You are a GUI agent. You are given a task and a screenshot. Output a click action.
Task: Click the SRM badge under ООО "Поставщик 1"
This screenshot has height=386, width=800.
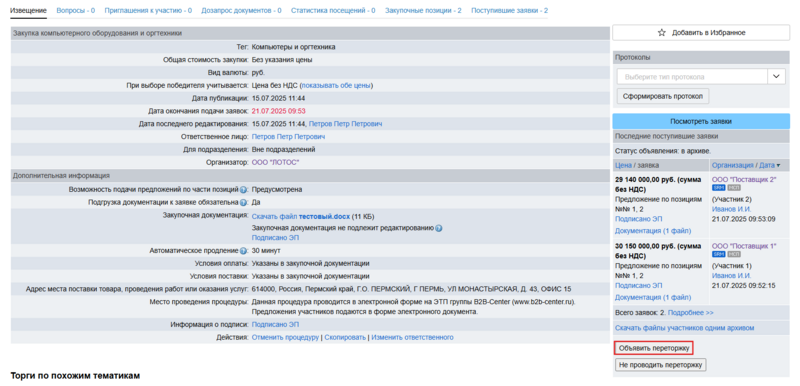(x=718, y=254)
